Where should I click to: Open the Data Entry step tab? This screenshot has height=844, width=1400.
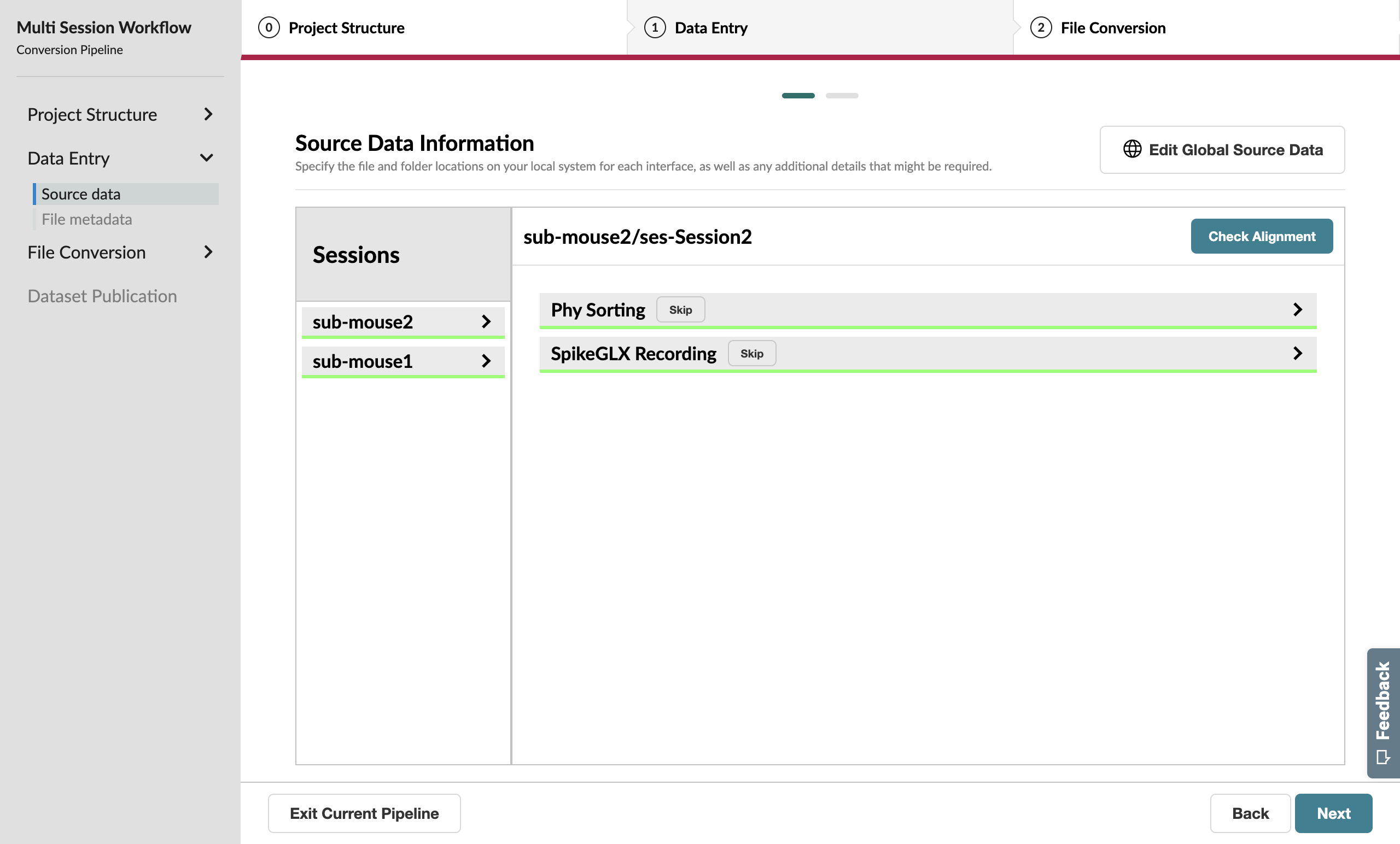click(x=820, y=27)
